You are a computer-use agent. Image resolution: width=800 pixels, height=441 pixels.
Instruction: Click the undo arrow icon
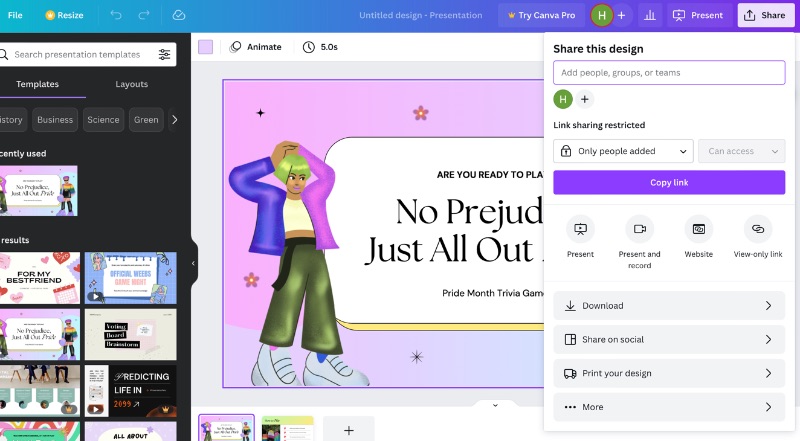pos(116,15)
